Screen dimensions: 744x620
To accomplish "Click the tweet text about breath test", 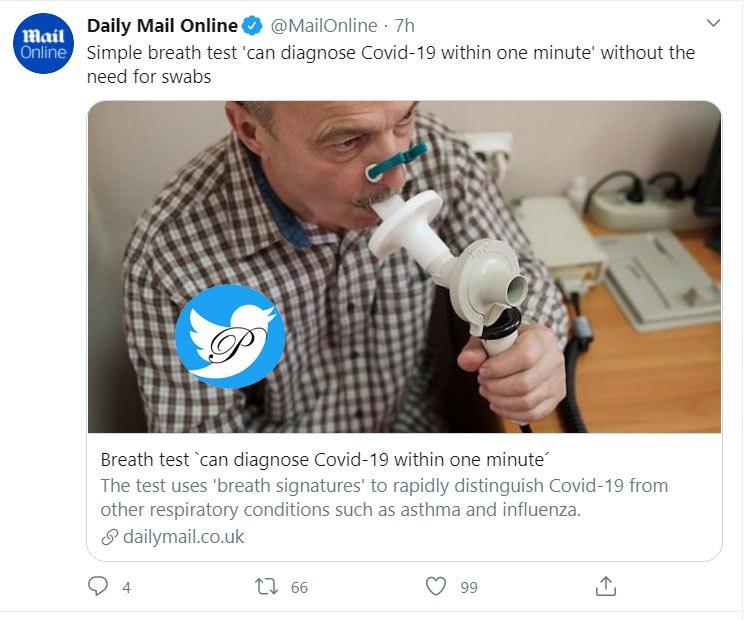I will tap(390, 64).
